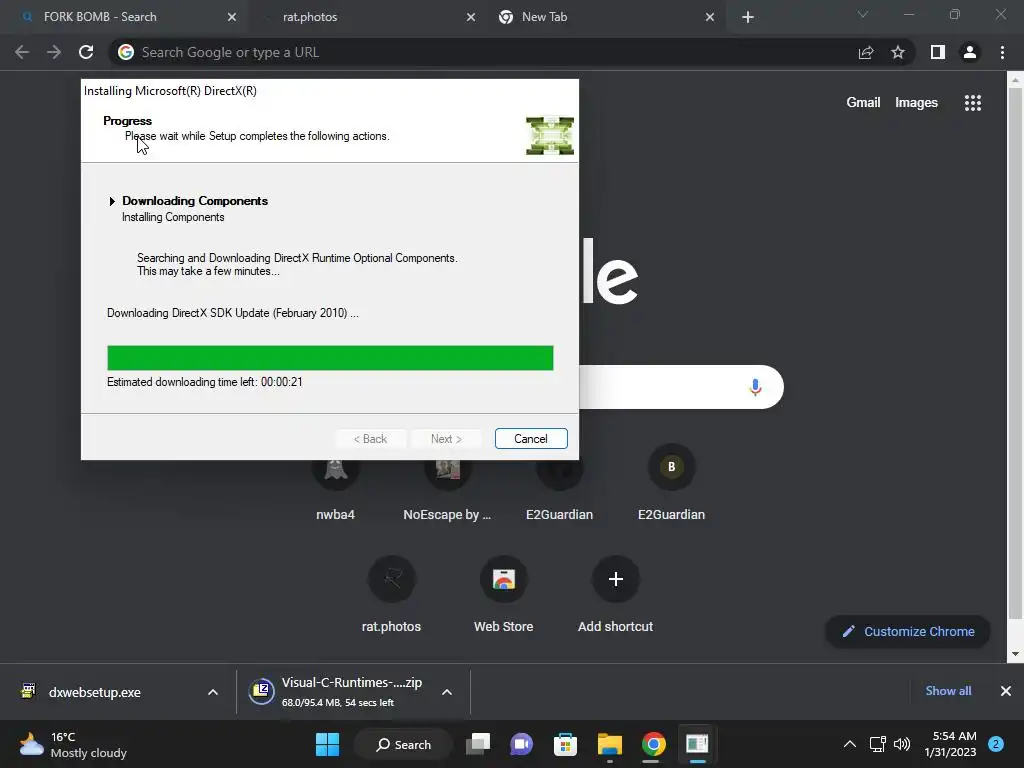Image resolution: width=1024 pixels, height=768 pixels.
Task: Open Microsoft Store from taskbar
Action: [566, 744]
